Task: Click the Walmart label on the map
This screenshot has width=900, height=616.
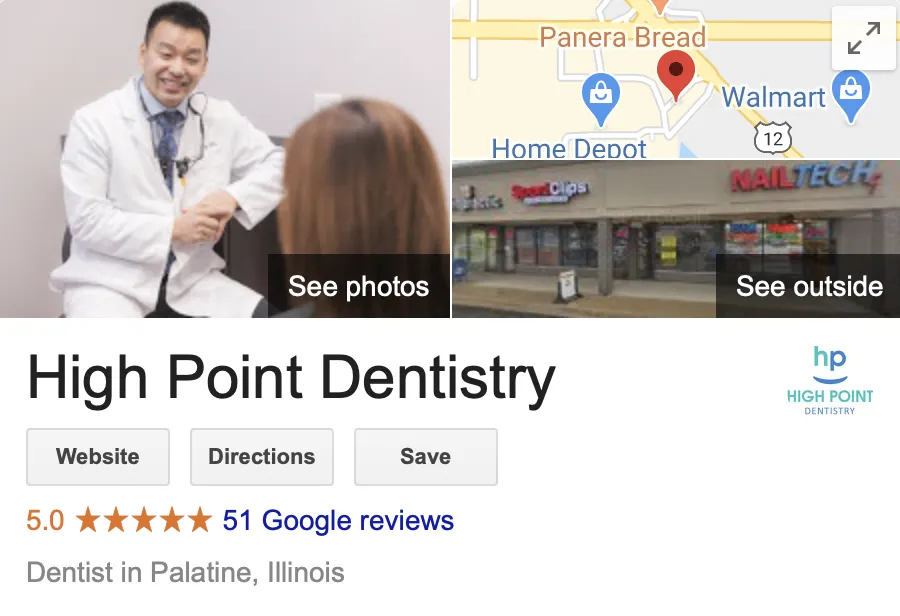Action: tap(773, 97)
